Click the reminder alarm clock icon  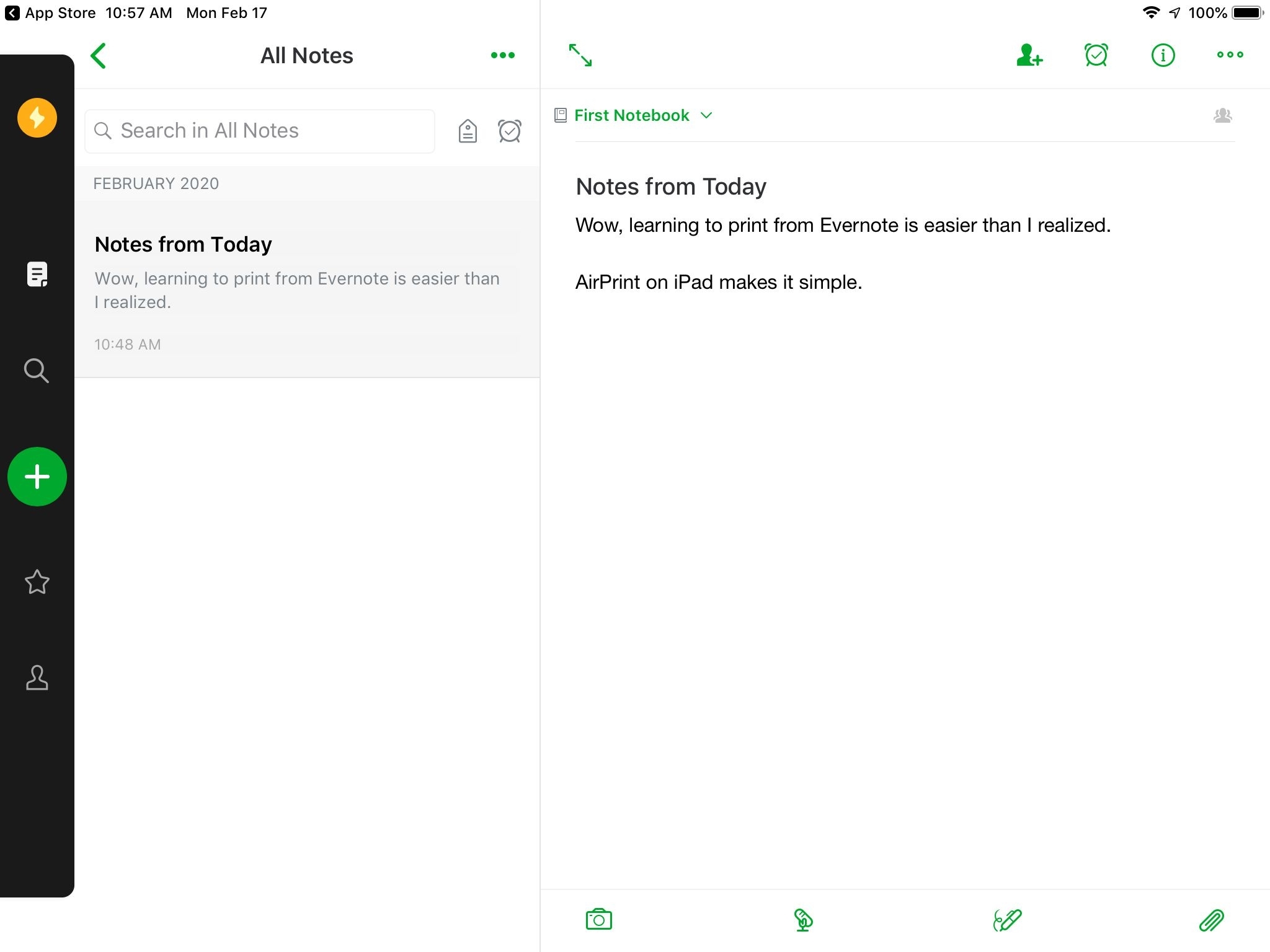pyautogui.click(x=1095, y=55)
